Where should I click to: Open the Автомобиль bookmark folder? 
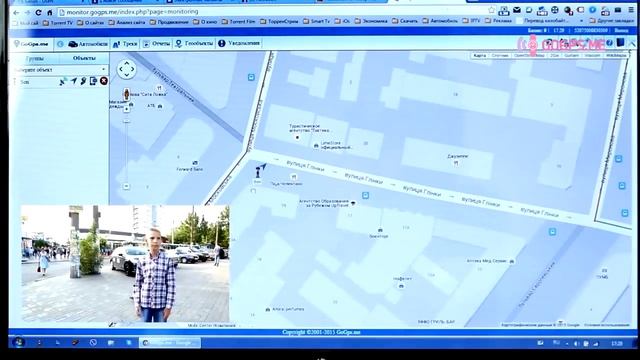(x=440, y=20)
